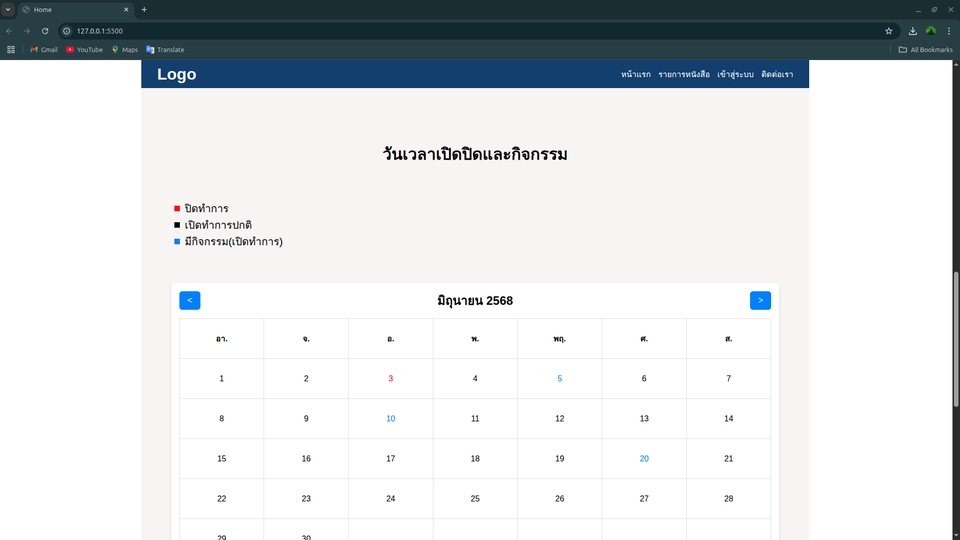The height and width of the screenshot is (540, 960).
Task: Click the page vertical scrollbar thumb
Action: [x=956, y=339]
